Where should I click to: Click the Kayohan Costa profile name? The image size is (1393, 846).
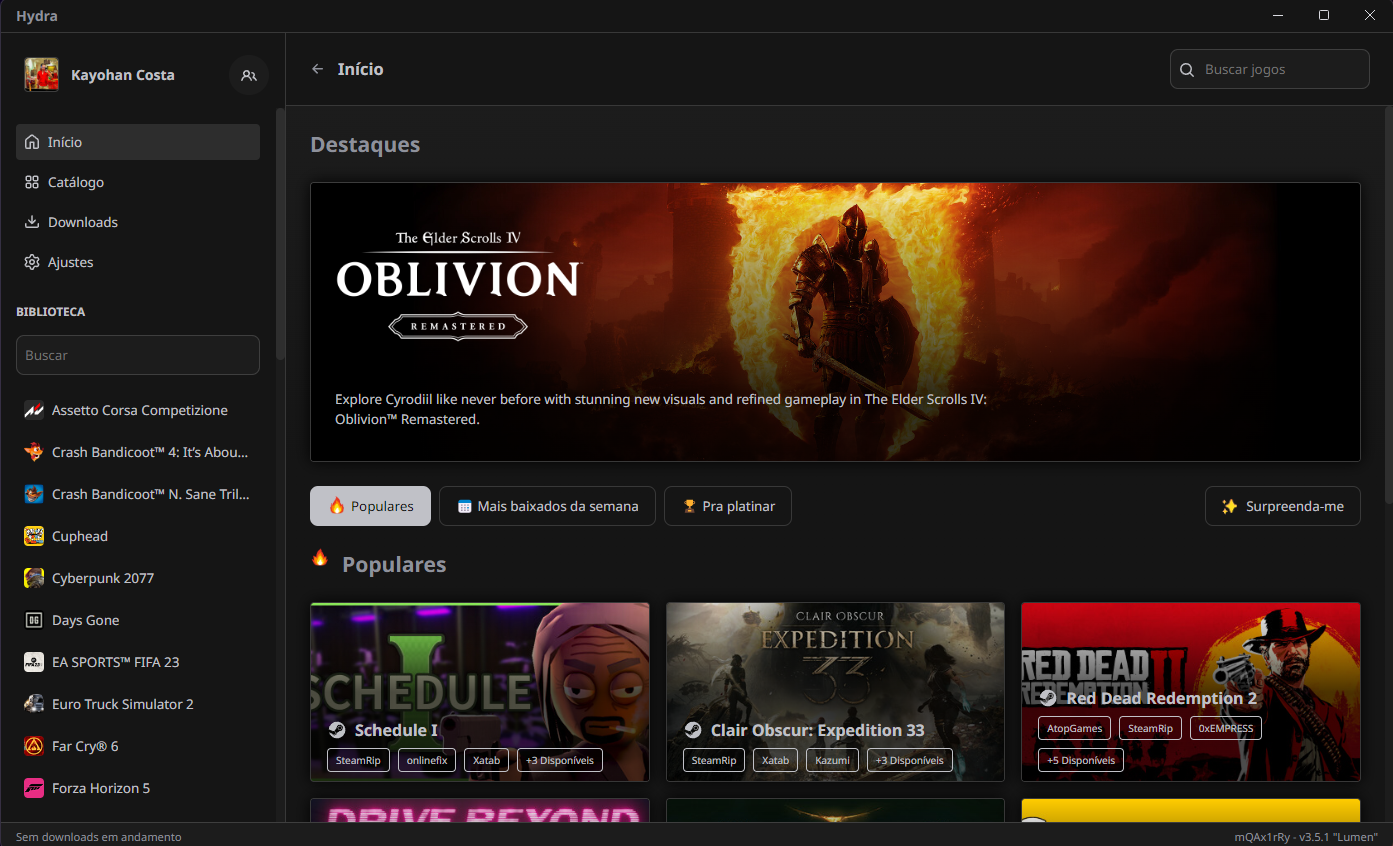coord(123,75)
